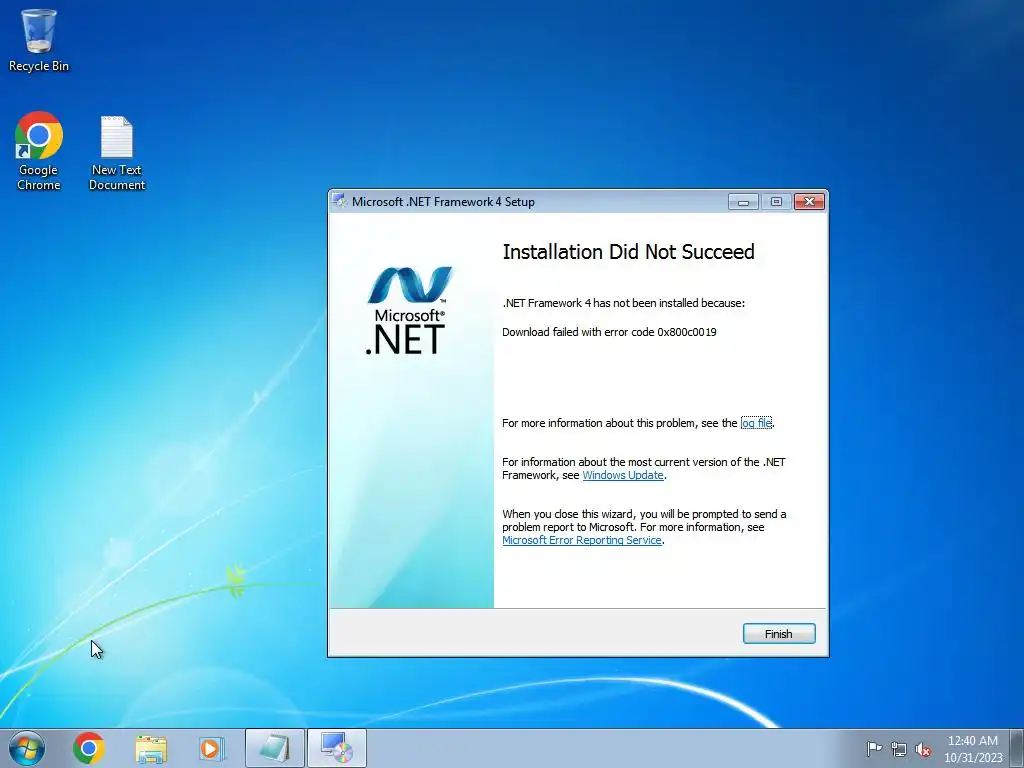1024x768 pixels.
Task: Open the Action Center flag icon
Action: [874, 749]
